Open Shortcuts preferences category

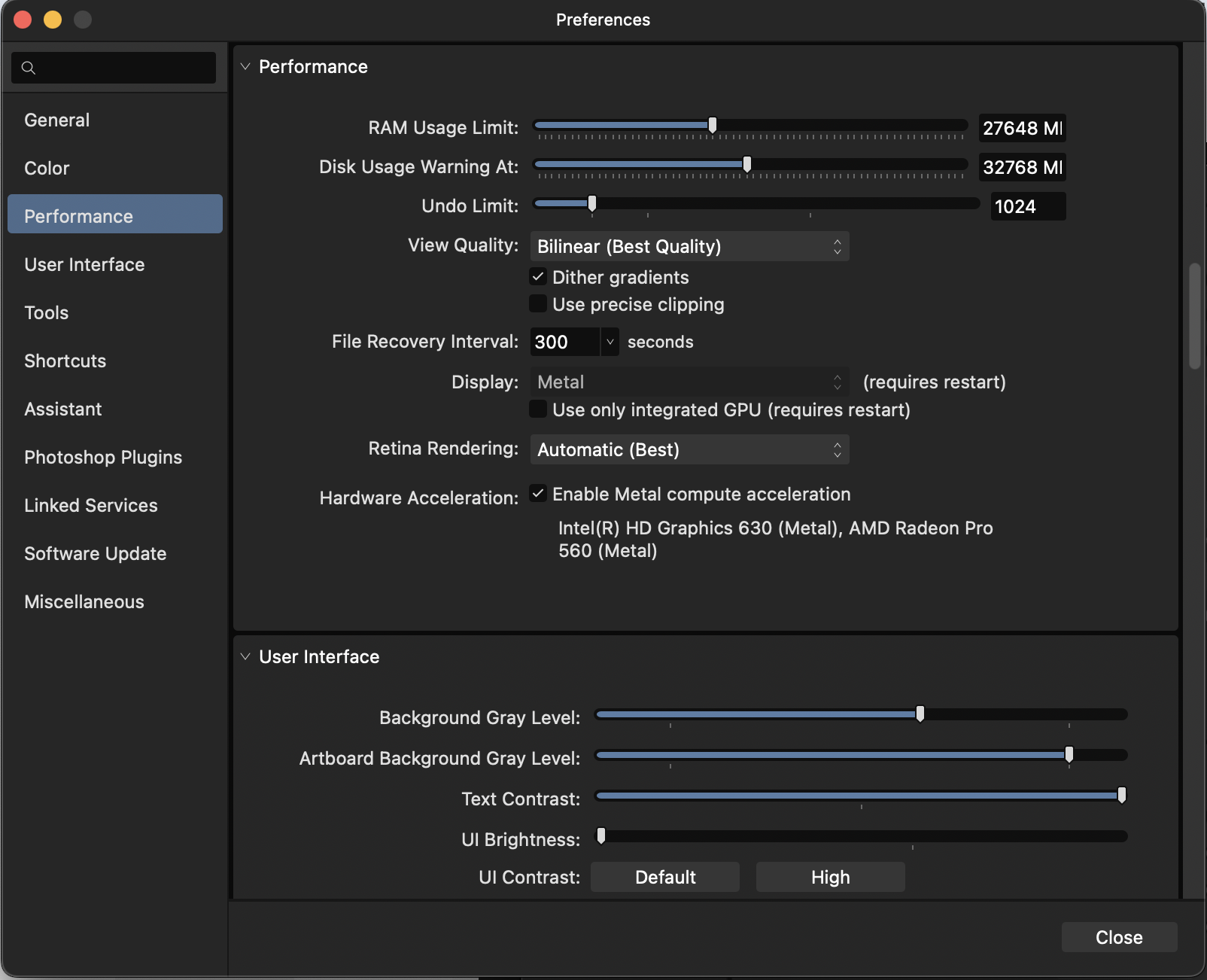click(x=65, y=361)
